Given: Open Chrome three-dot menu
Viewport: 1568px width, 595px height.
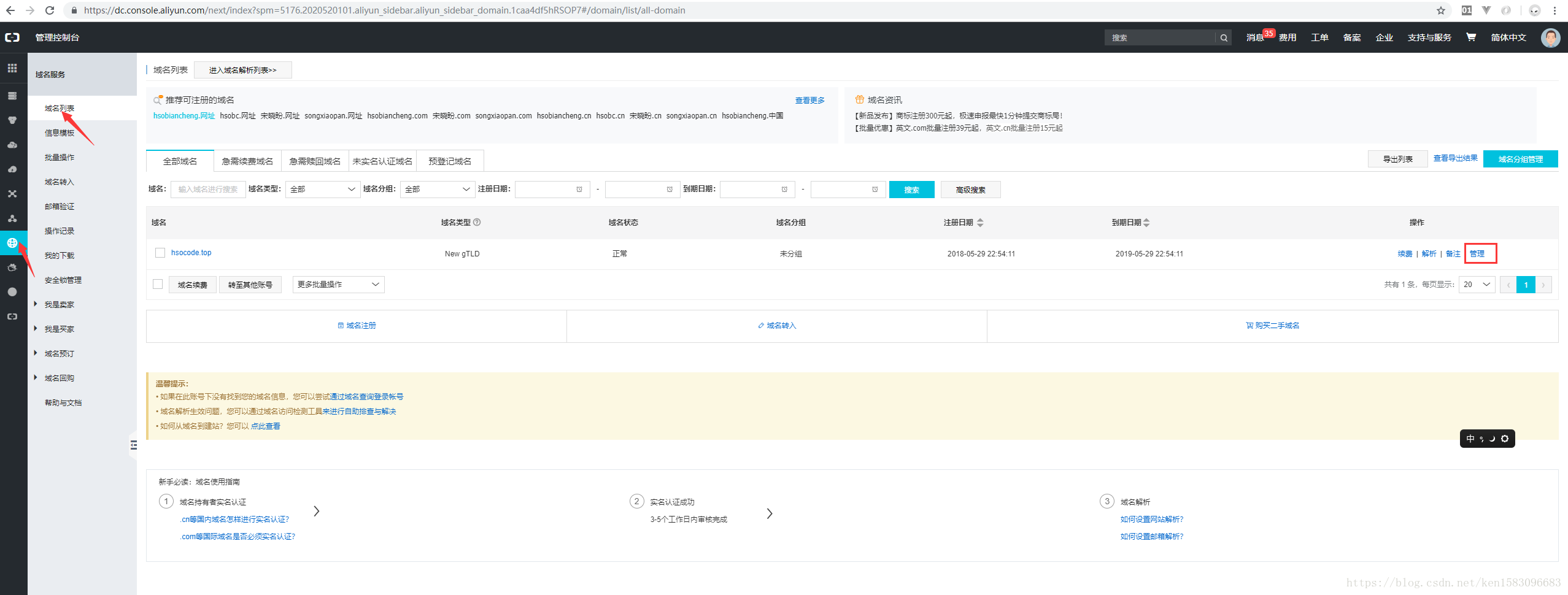Looking at the screenshot, I should (1555, 10).
